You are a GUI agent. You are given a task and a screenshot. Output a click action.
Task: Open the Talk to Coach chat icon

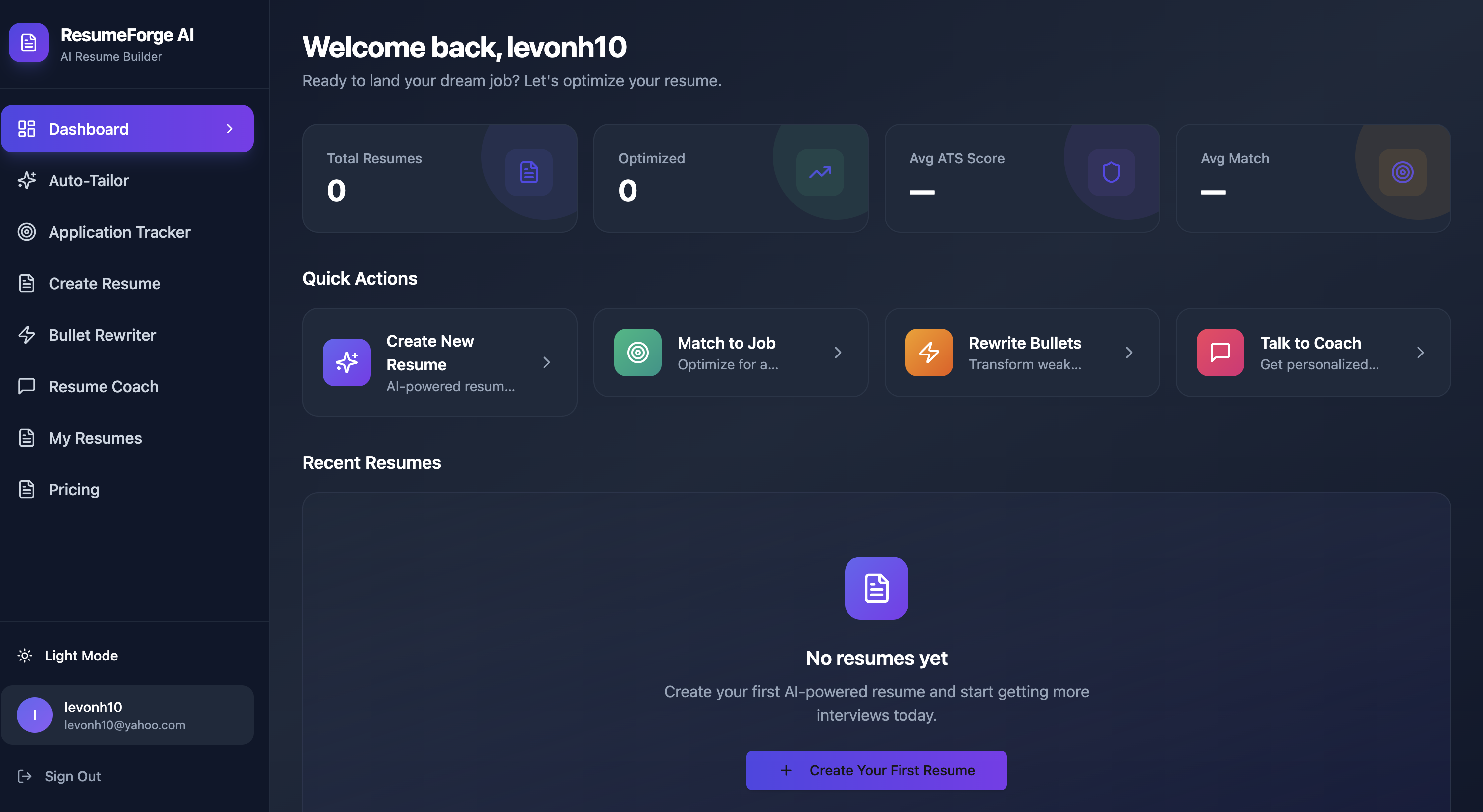coord(1220,352)
